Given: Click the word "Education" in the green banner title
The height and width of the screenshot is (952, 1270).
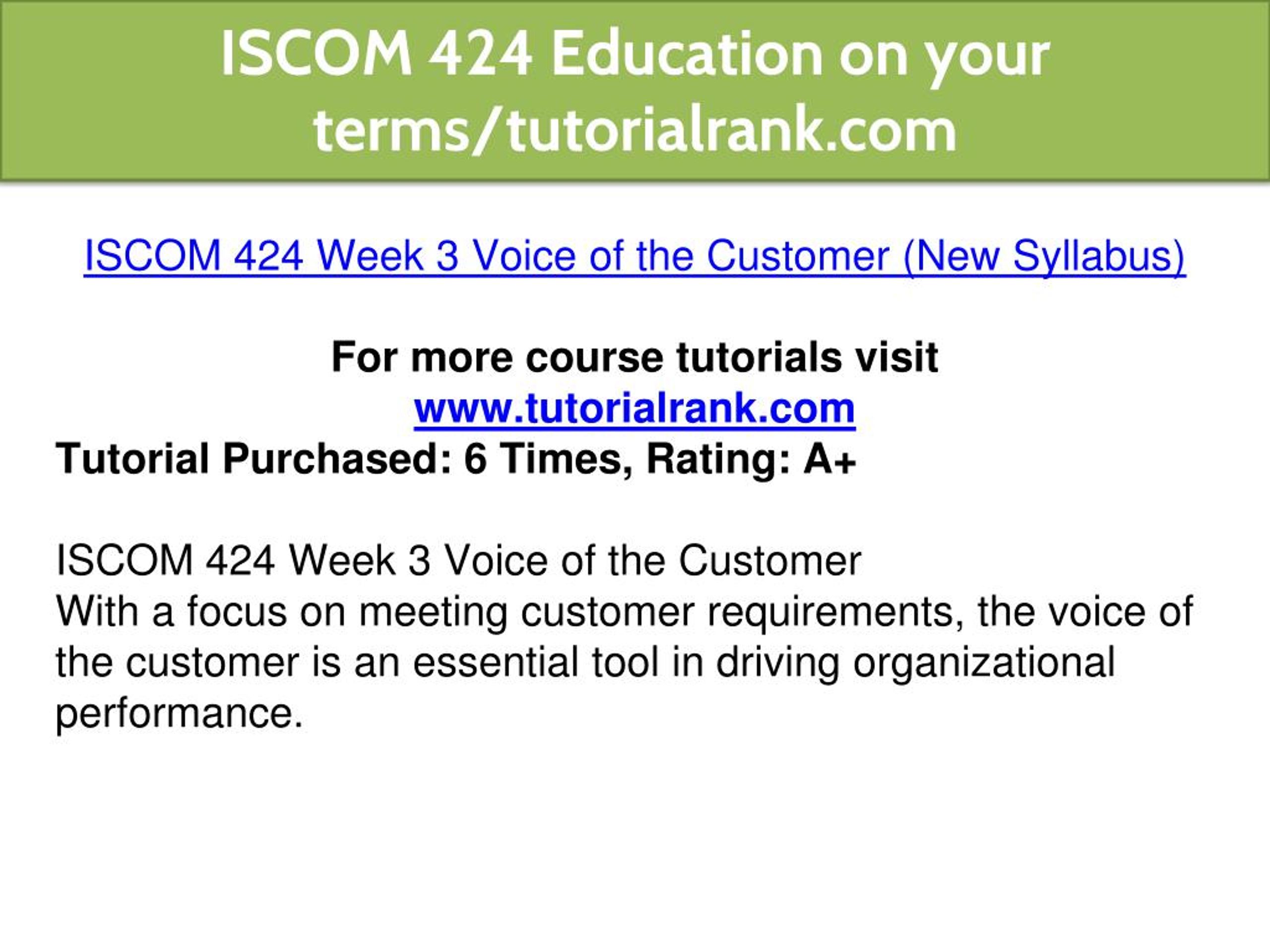Looking at the screenshot, I should [x=687, y=55].
